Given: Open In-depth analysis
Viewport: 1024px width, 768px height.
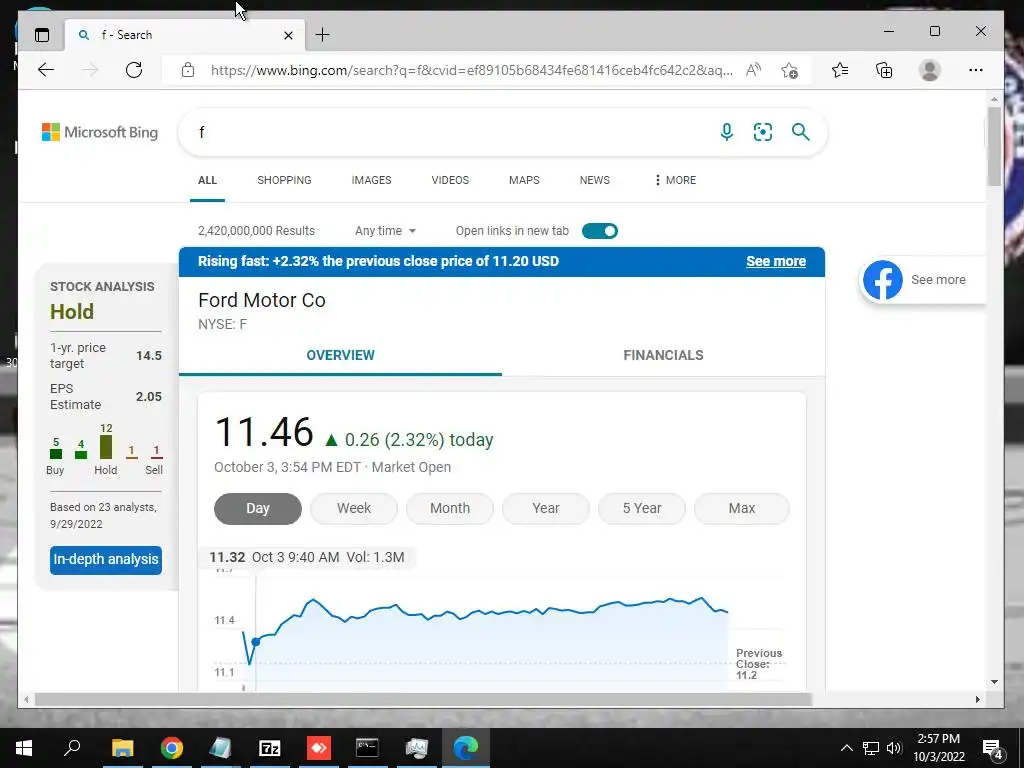Looking at the screenshot, I should pyautogui.click(x=106, y=560).
